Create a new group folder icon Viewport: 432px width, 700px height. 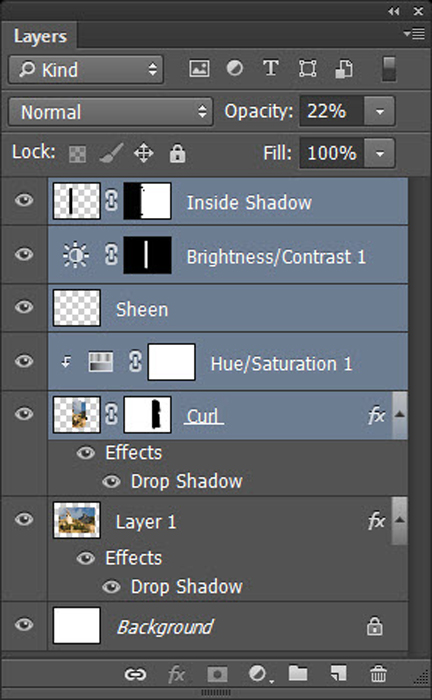tap(298, 673)
